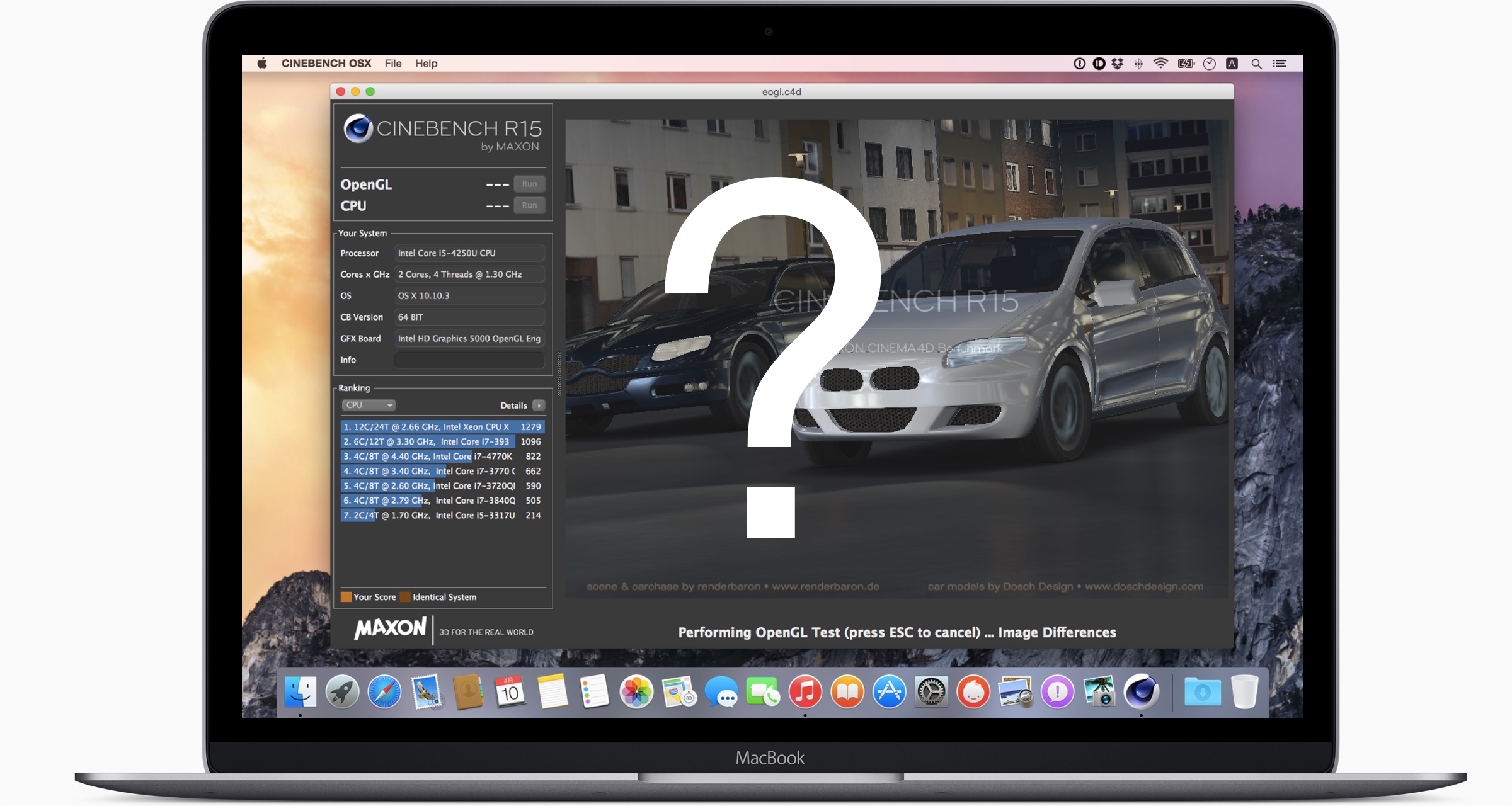Open the Help menu
The height and width of the screenshot is (806, 1512).
(x=426, y=64)
